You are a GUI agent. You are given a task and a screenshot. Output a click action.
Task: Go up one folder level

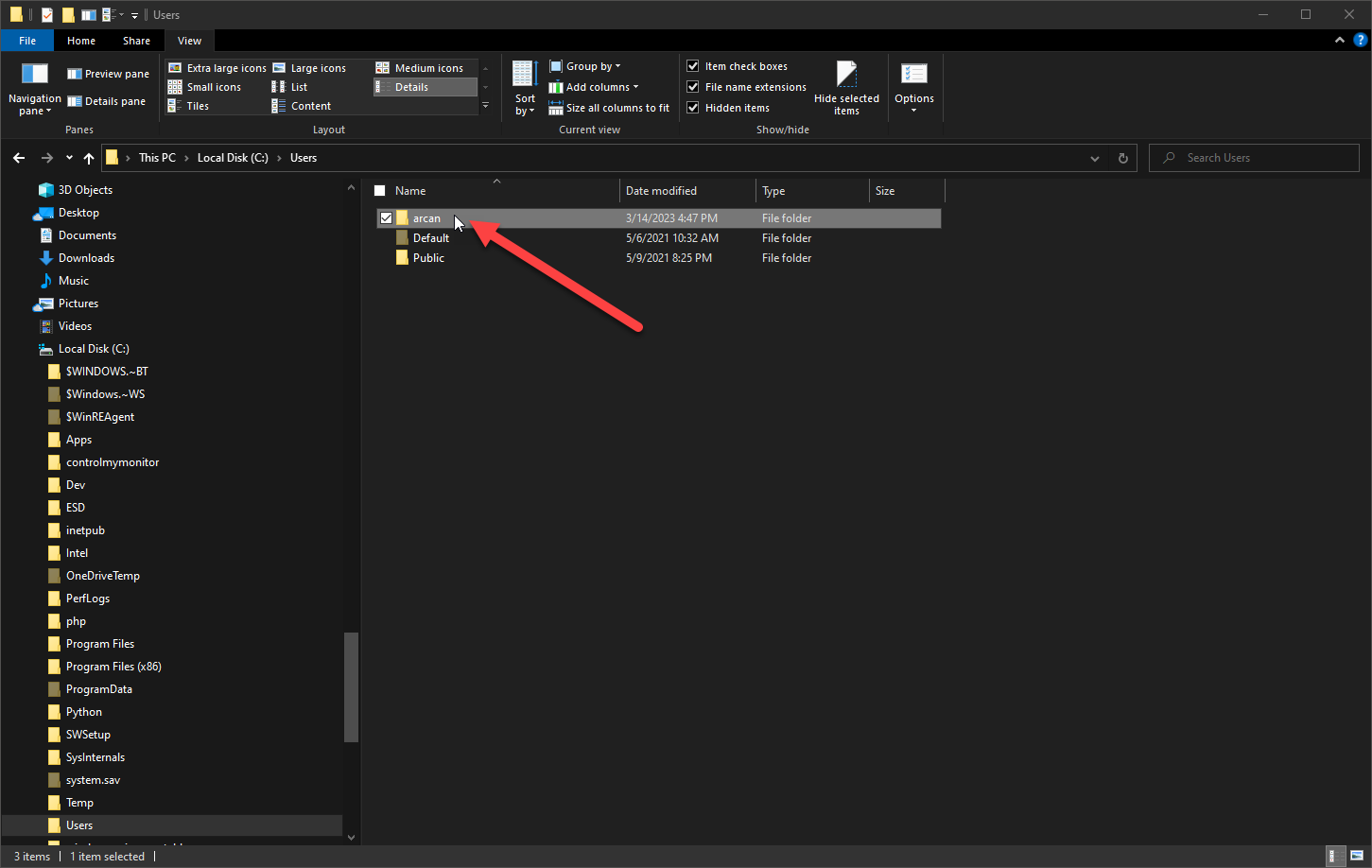click(89, 158)
